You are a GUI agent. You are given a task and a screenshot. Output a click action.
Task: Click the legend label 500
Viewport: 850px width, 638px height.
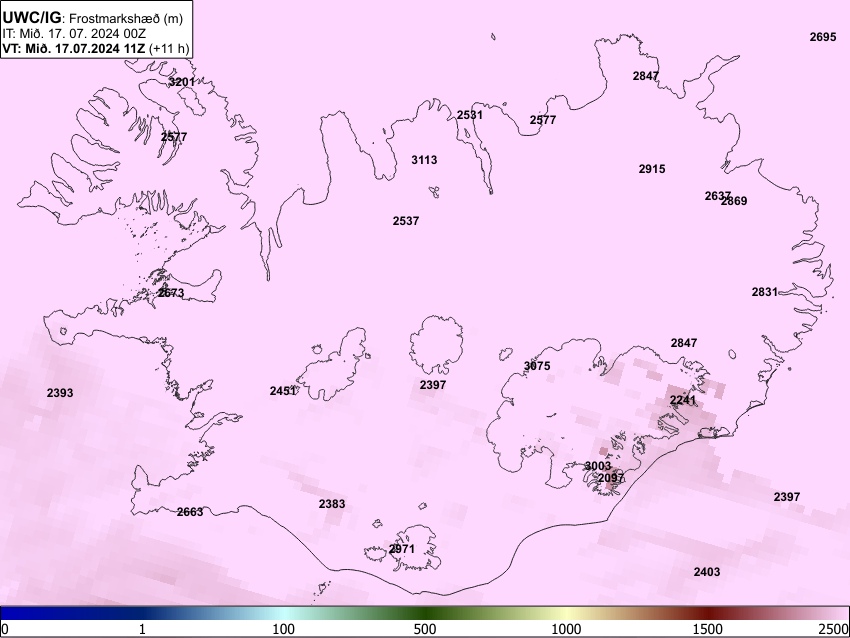[425, 629]
